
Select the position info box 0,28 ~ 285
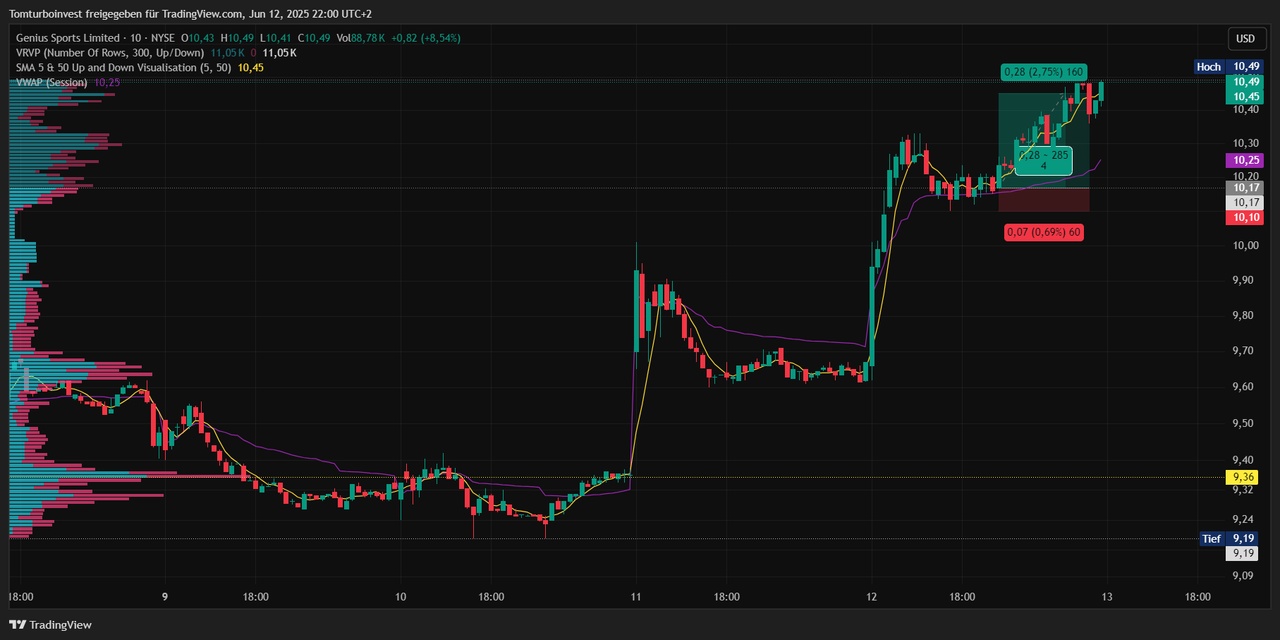pos(1044,160)
